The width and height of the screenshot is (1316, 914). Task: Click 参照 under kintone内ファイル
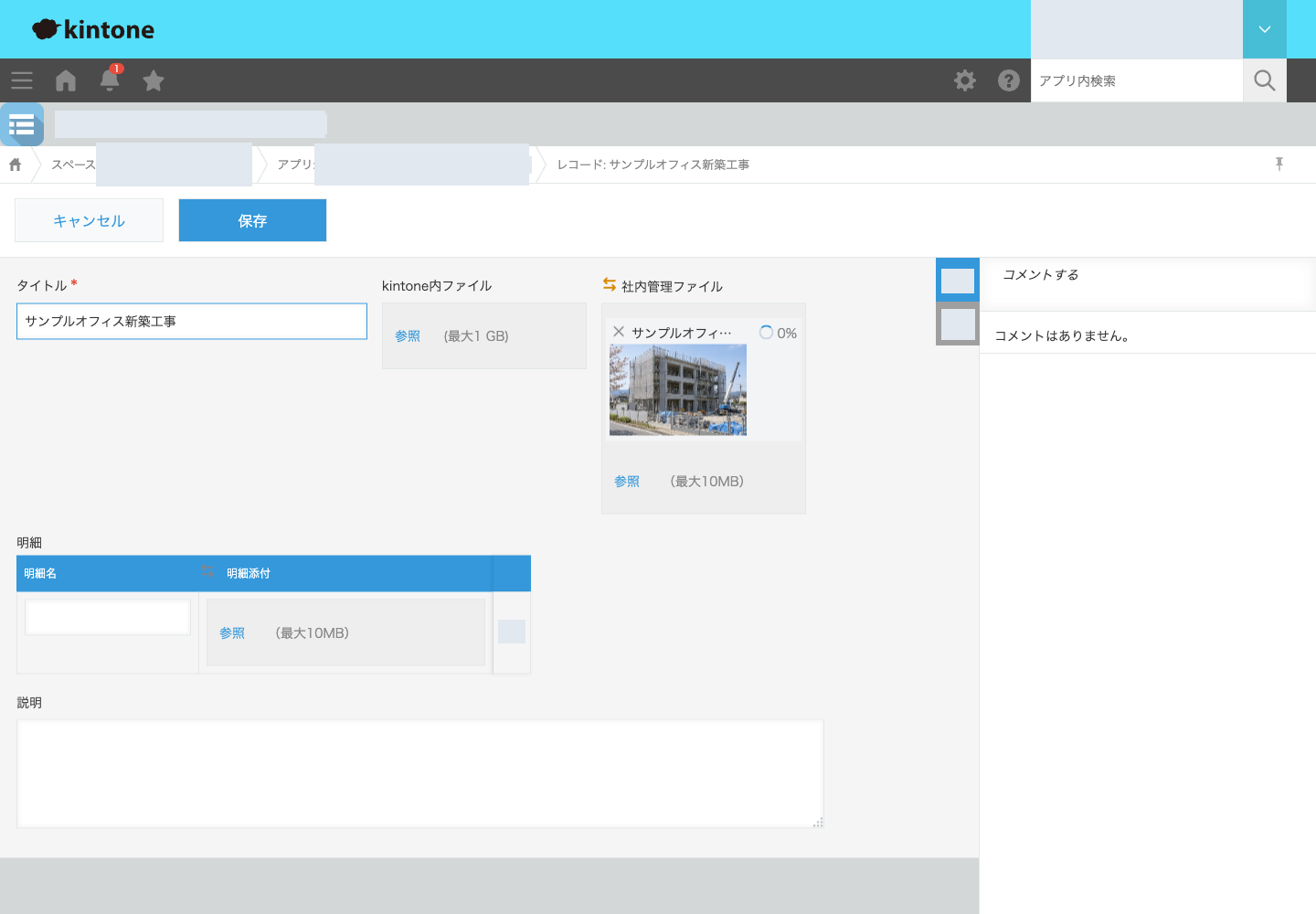pos(408,336)
